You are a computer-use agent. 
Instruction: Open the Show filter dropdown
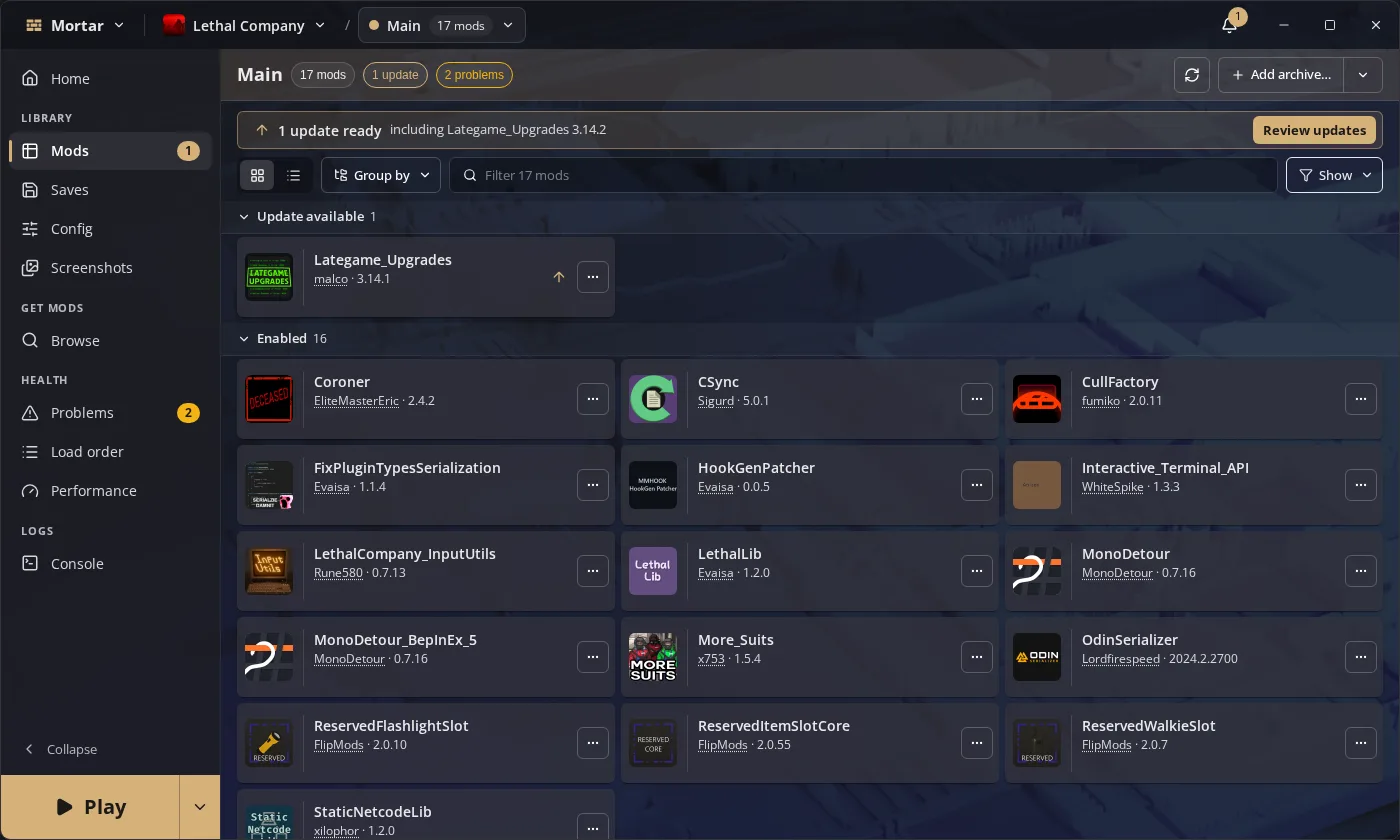(1334, 175)
